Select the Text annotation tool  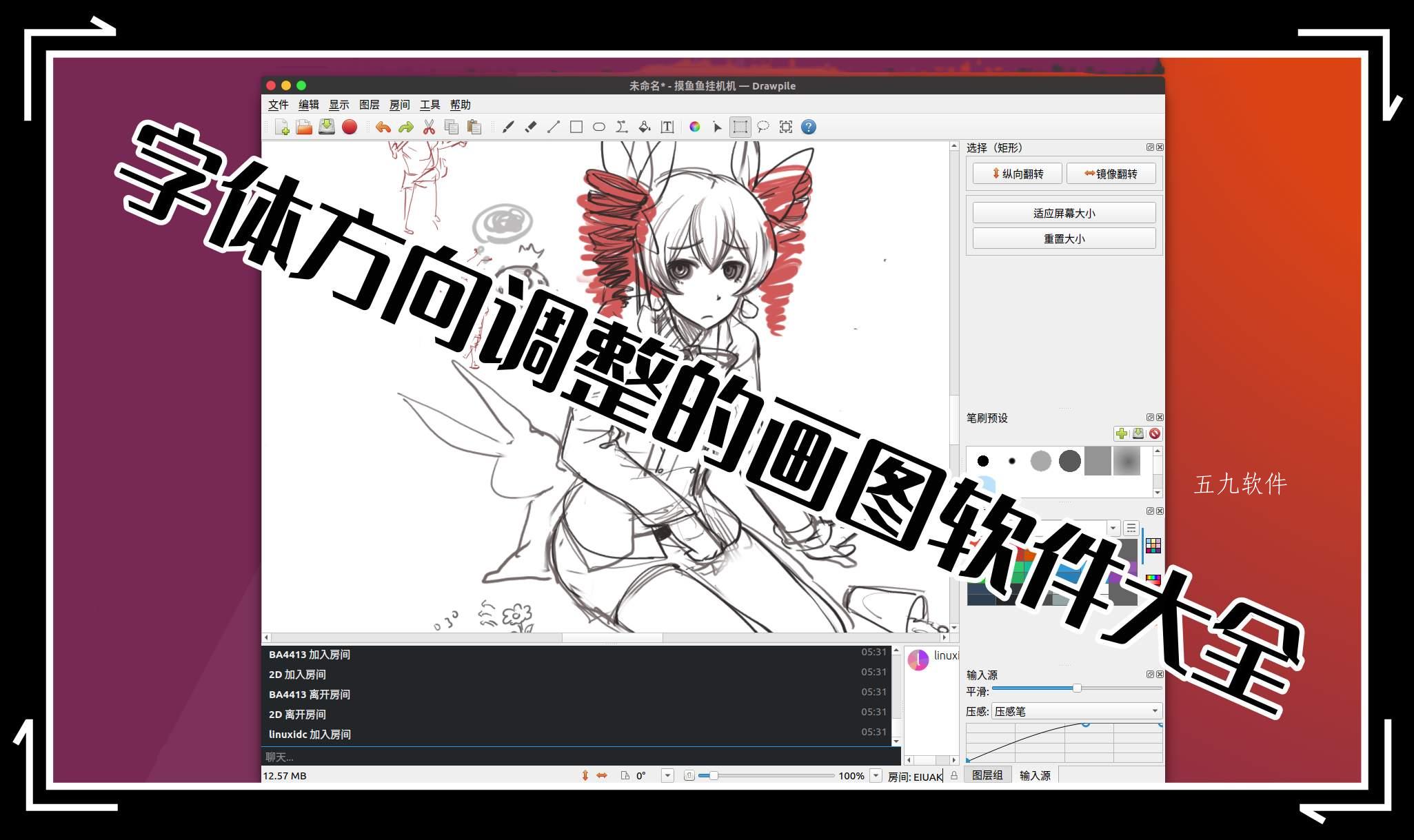[x=666, y=127]
